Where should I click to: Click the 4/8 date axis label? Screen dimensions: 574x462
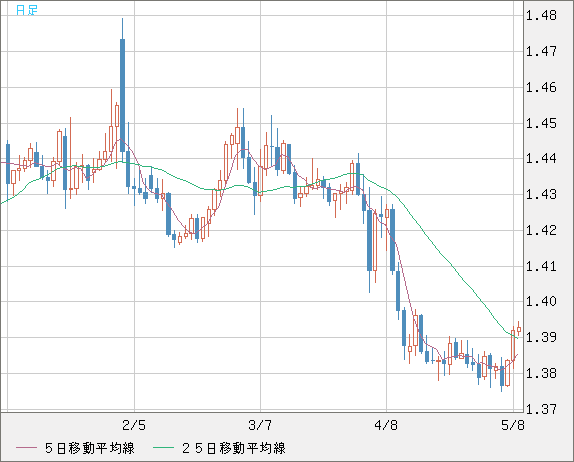click(386, 425)
